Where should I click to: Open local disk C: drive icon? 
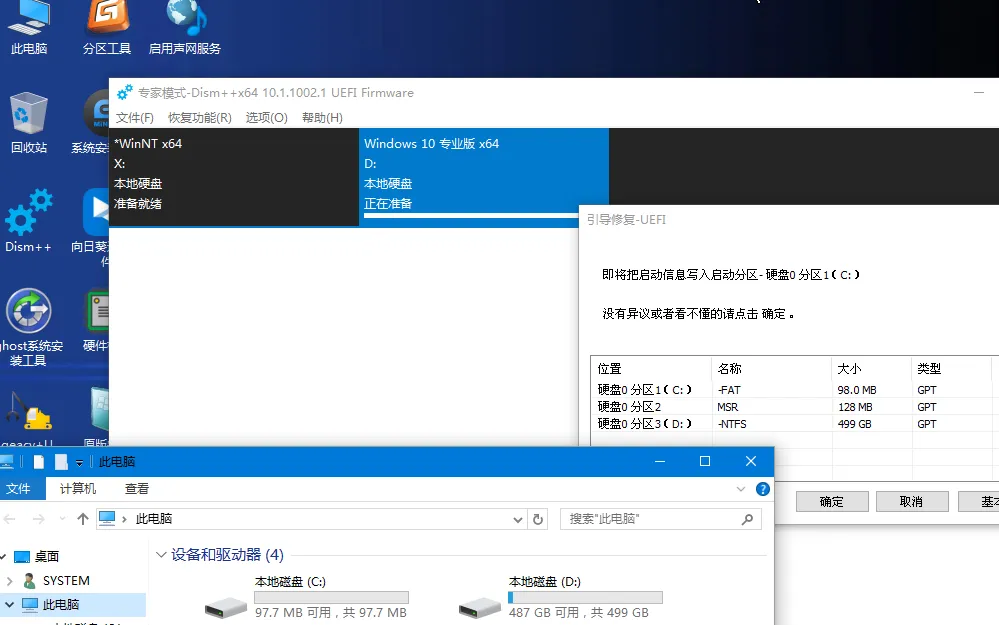coord(226,607)
